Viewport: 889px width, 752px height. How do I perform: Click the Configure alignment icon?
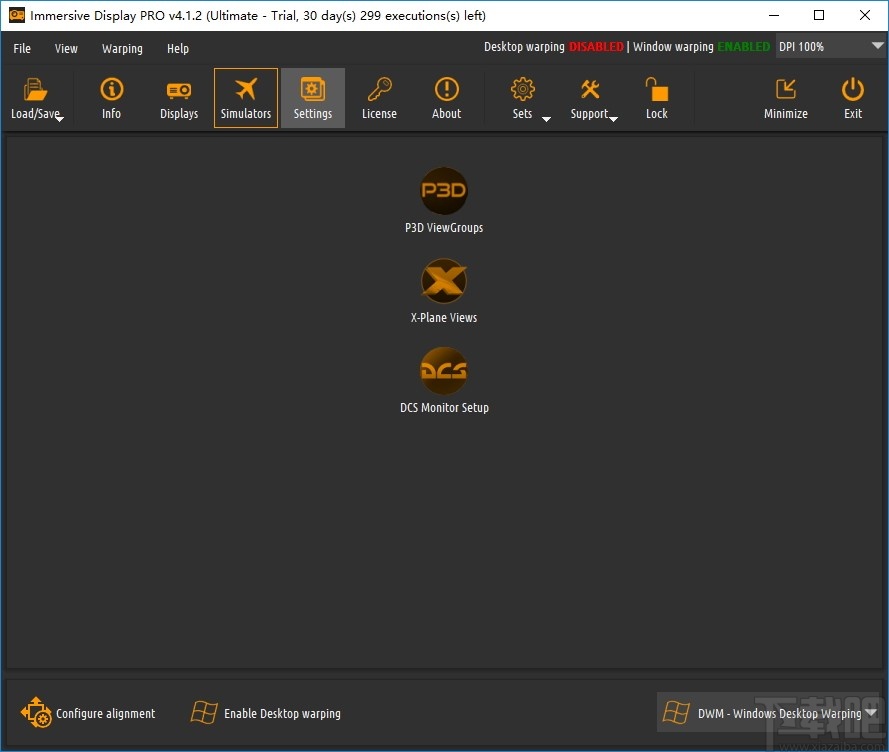(x=36, y=712)
